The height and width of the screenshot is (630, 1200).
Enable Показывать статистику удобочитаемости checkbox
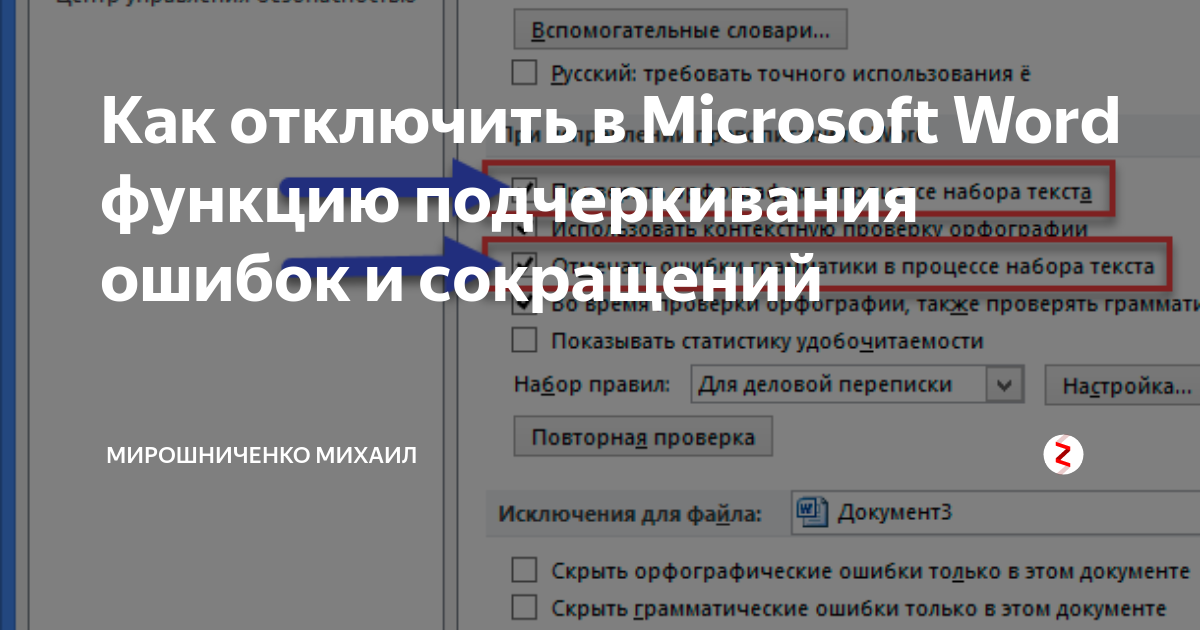524,341
